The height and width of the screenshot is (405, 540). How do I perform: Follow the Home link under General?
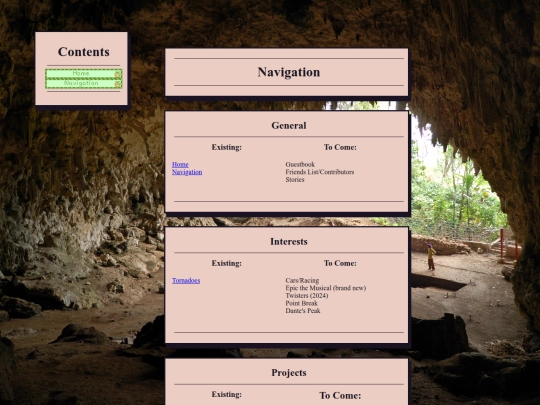180,165
